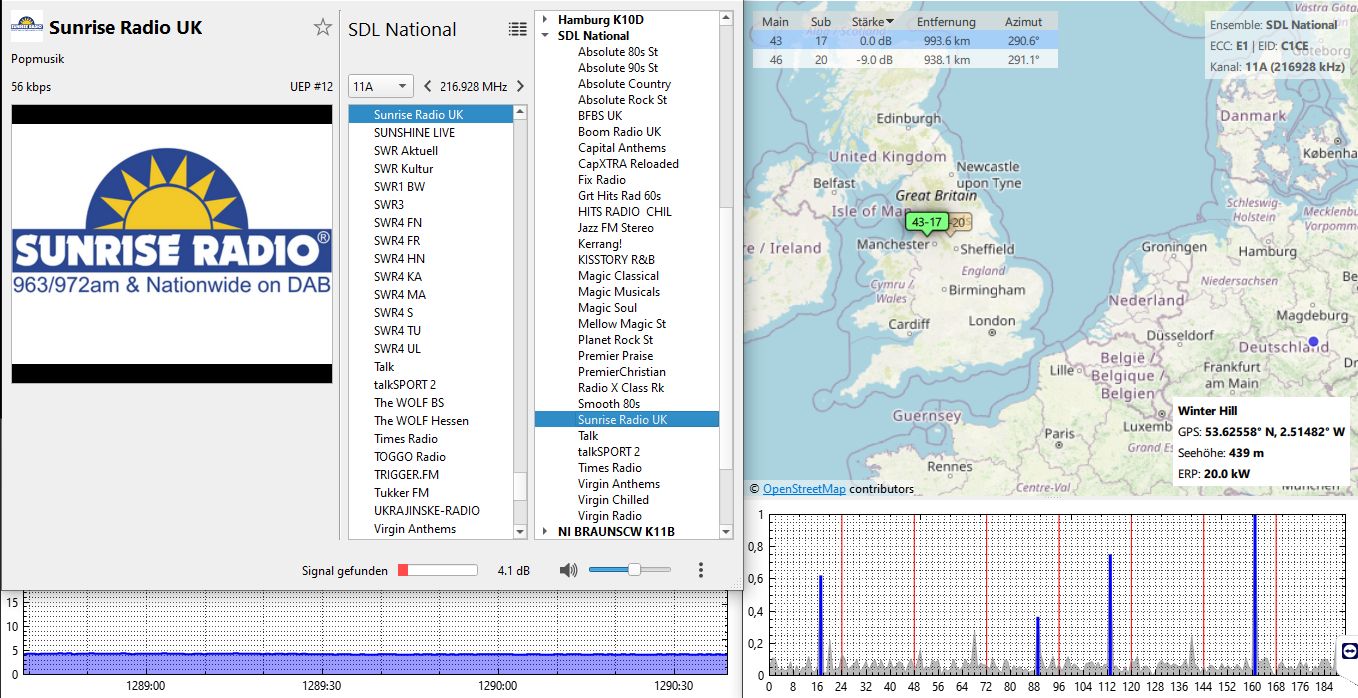Click the green 43-17 transmitter marker on map

[x=926, y=223]
